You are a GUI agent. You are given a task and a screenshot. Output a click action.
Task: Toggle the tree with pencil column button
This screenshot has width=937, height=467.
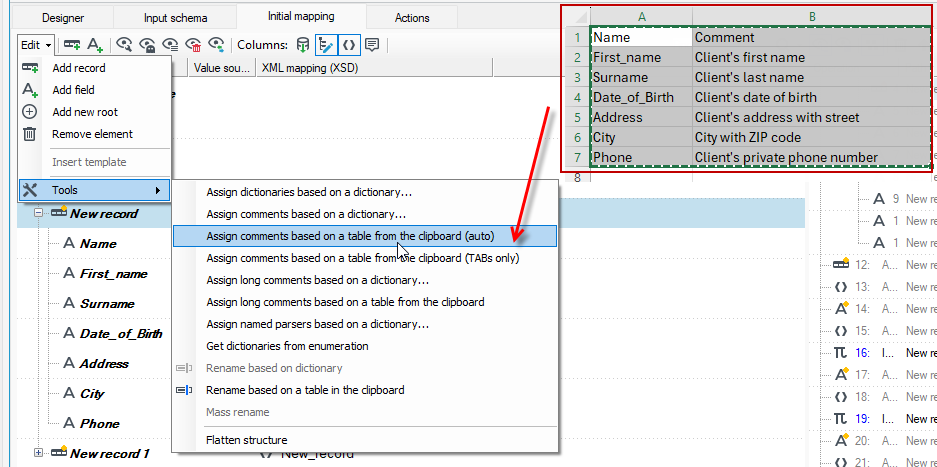326,44
